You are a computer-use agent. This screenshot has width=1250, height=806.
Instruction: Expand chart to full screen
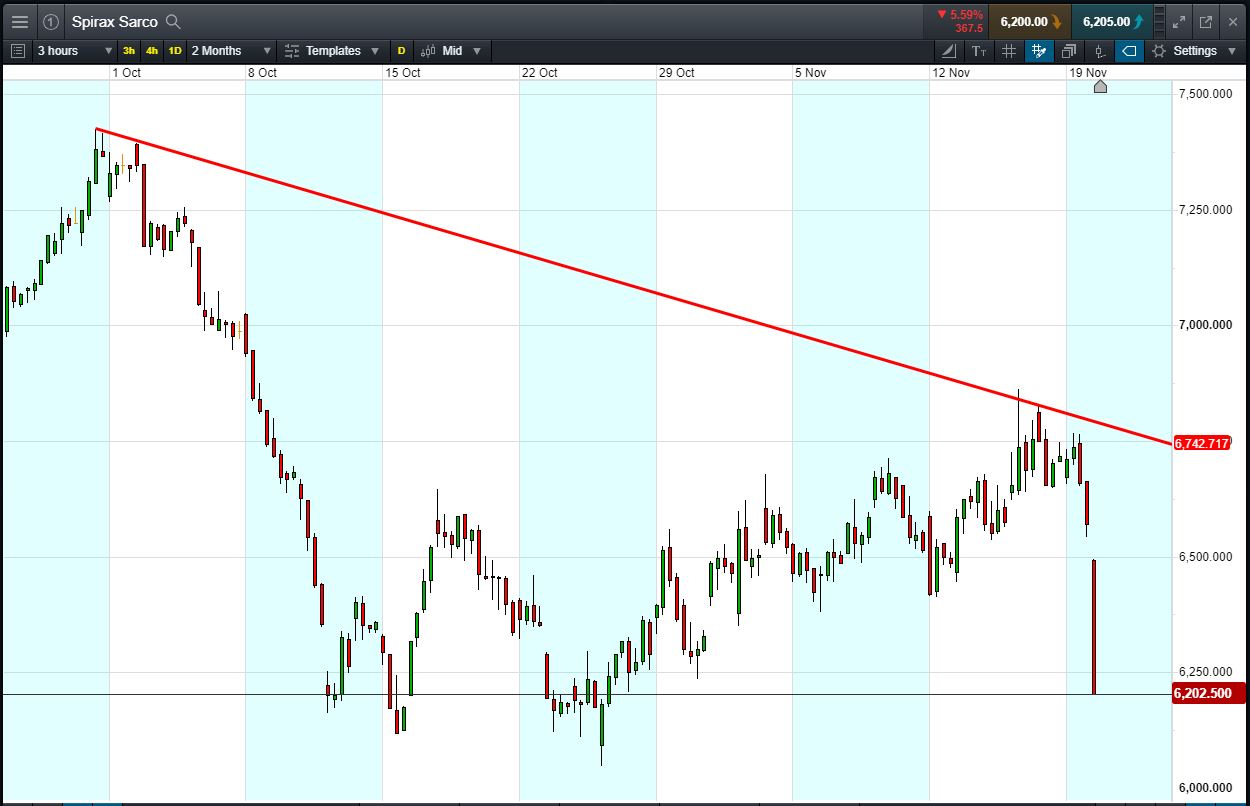tap(1179, 21)
